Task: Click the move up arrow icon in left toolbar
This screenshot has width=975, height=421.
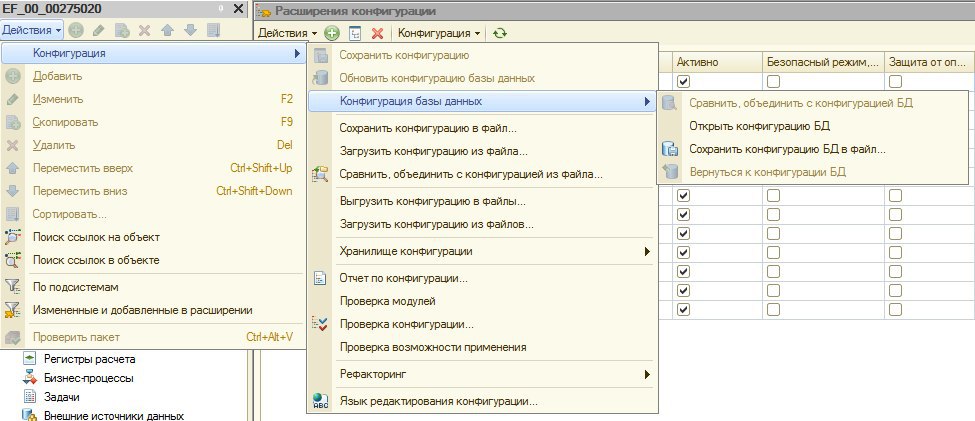Action: click(x=167, y=30)
